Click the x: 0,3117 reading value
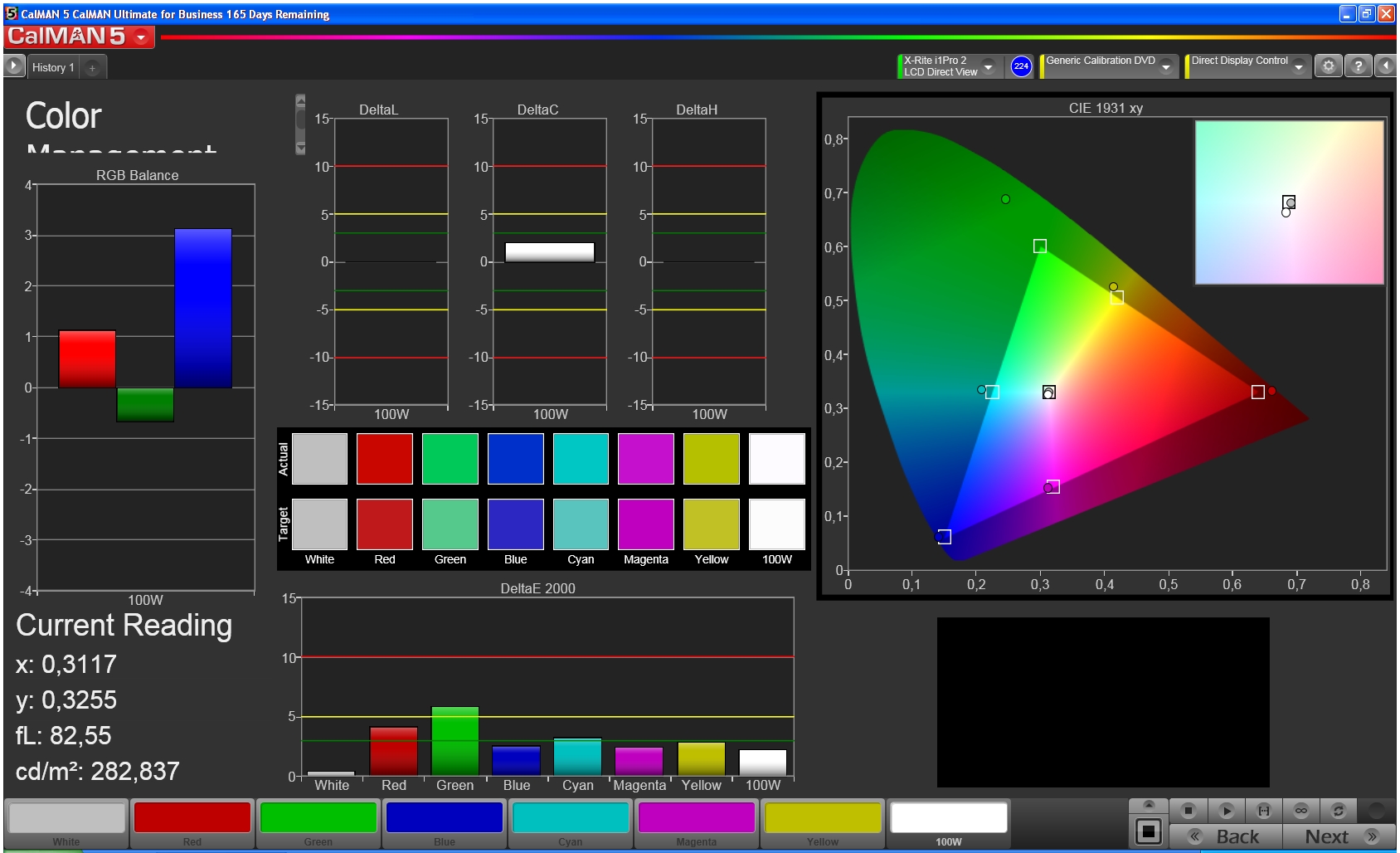The width and height of the screenshot is (1400, 853). tap(66, 664)
